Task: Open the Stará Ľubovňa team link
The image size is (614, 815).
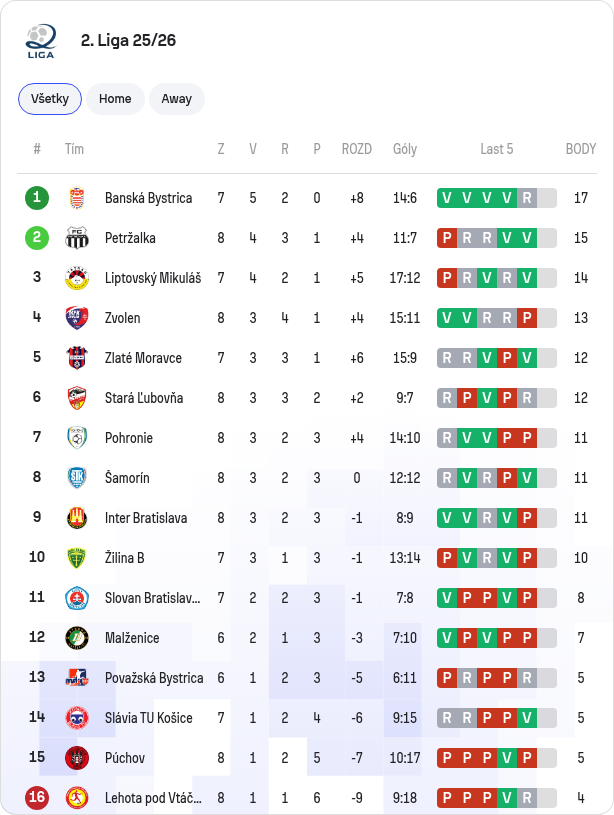Action: pos(144,398)
